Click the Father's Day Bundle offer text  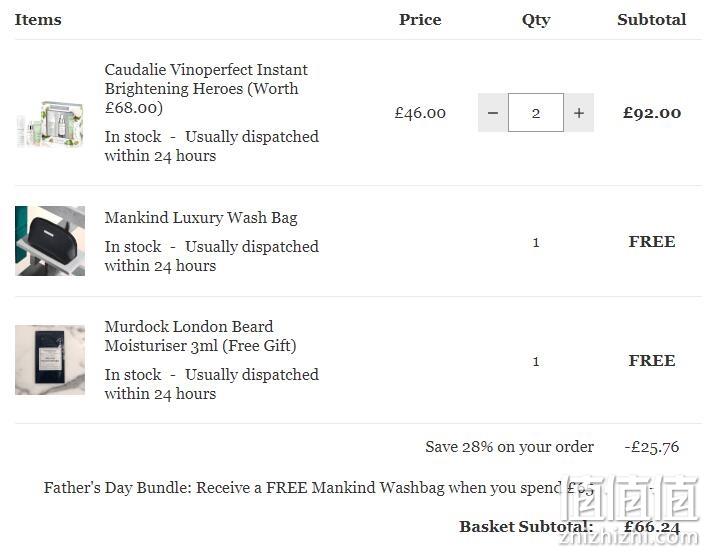coord(318,488)
